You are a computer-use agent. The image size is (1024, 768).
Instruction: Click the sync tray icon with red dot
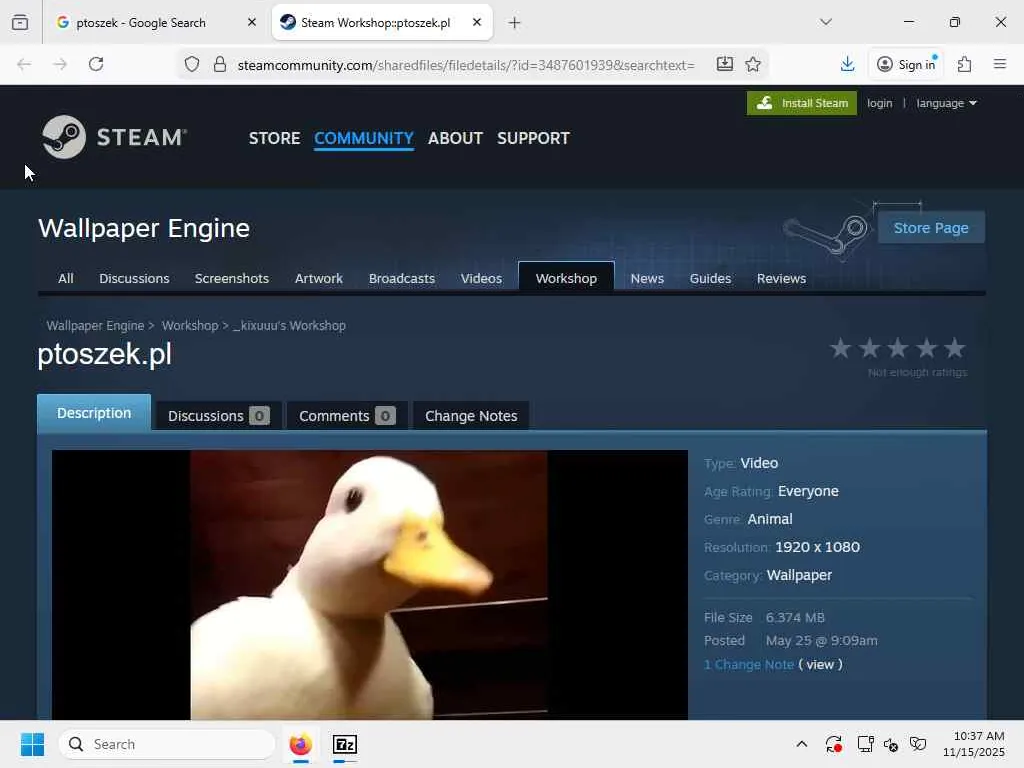pos(833,744)
